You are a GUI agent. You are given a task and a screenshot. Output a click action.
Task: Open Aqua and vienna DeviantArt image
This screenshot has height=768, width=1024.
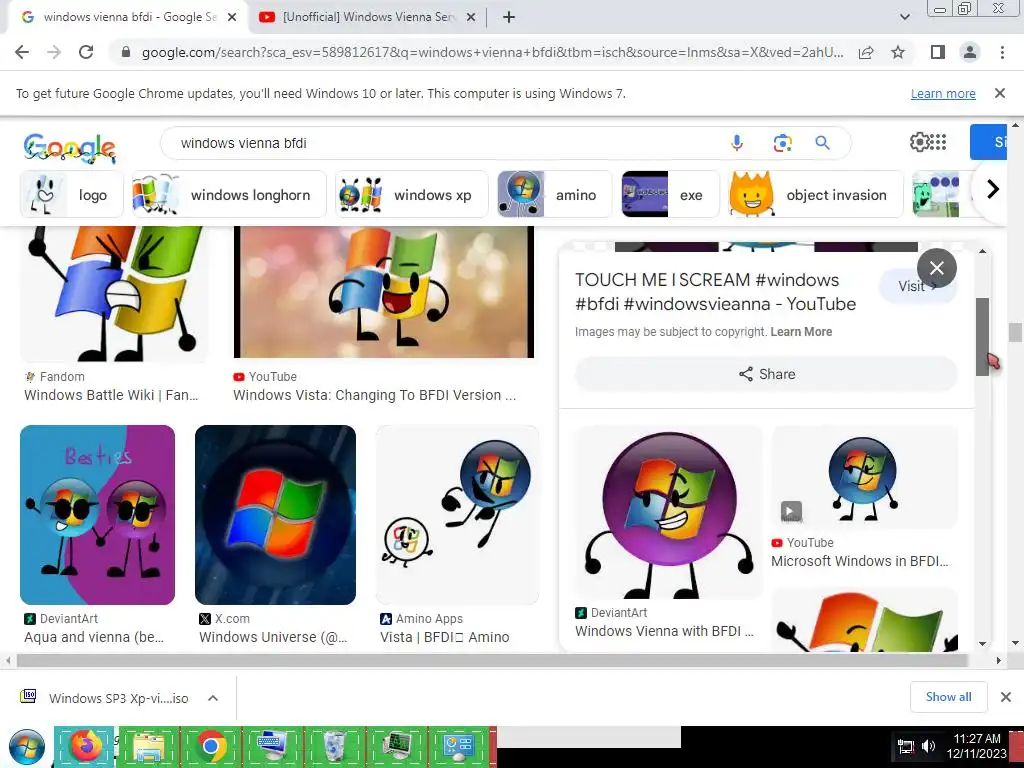97,515
